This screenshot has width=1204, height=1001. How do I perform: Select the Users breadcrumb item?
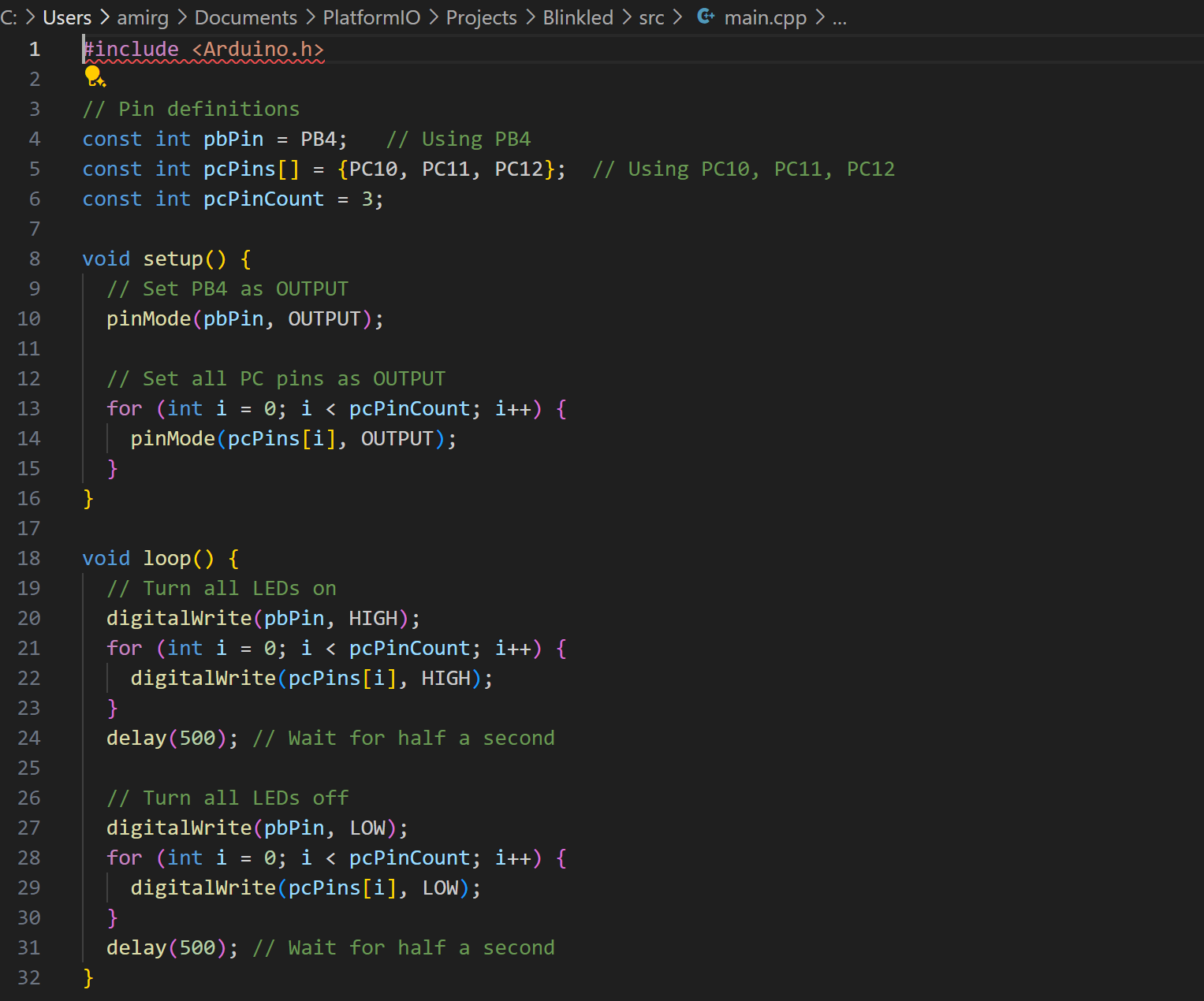[x=66, y=17]
